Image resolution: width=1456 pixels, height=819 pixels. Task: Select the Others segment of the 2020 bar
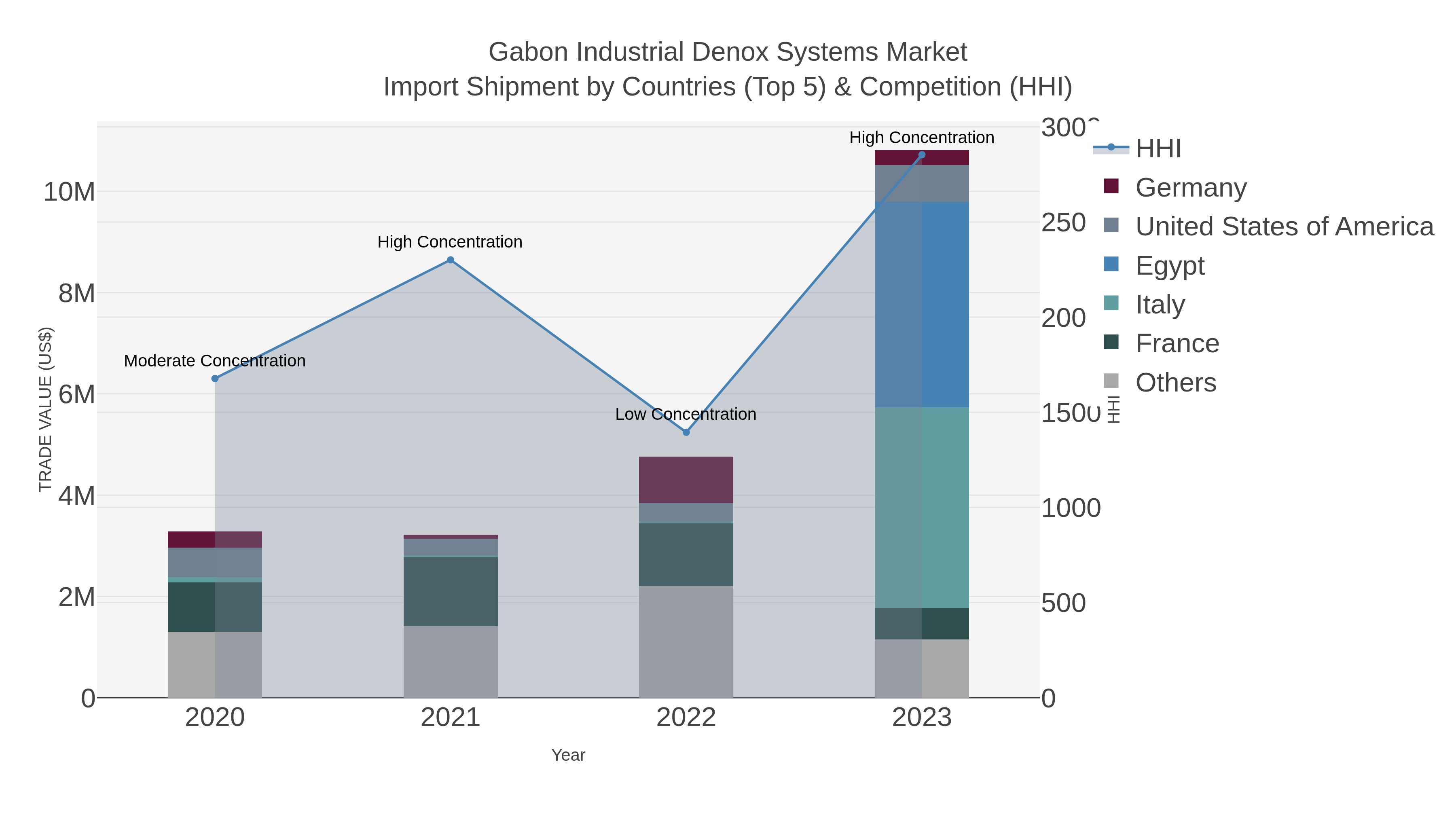[x=215, y=665]
